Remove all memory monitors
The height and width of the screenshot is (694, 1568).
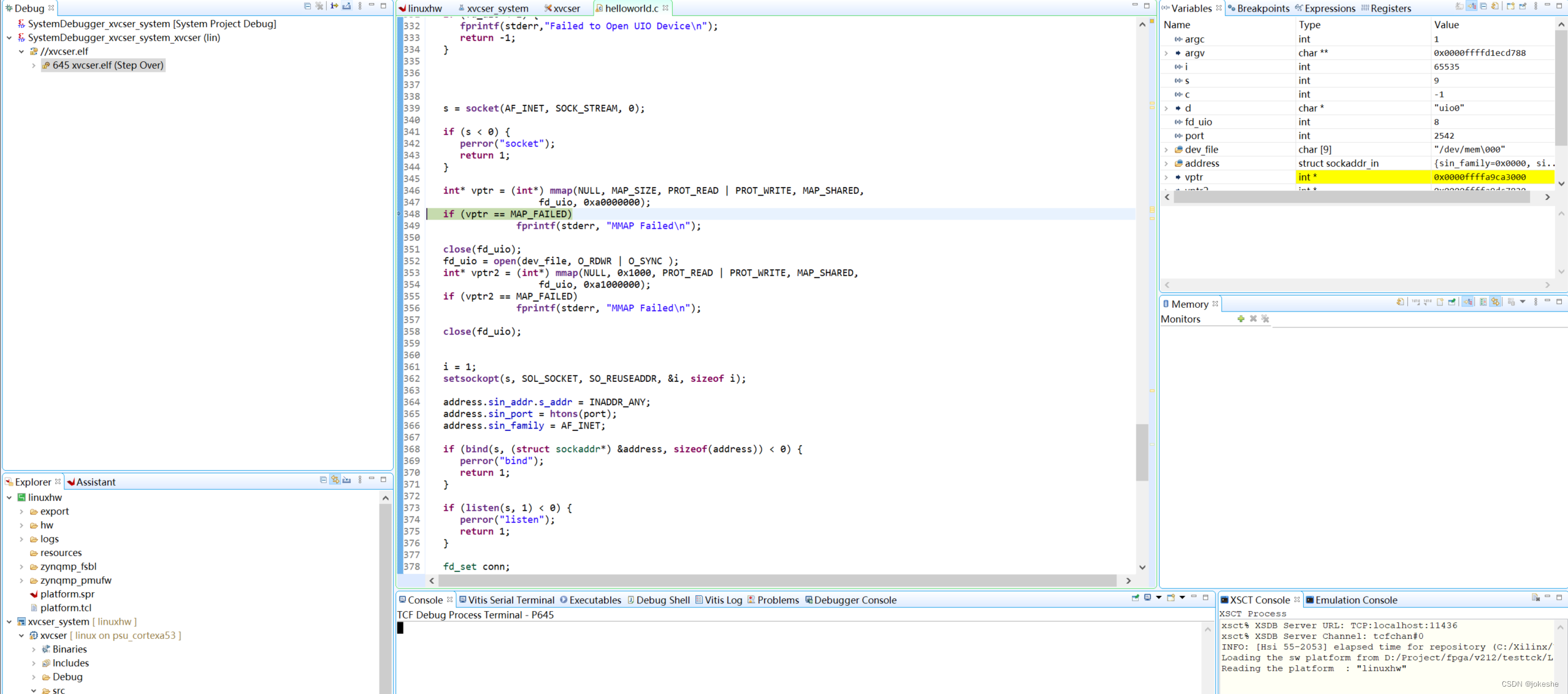tap(1265, 319)
